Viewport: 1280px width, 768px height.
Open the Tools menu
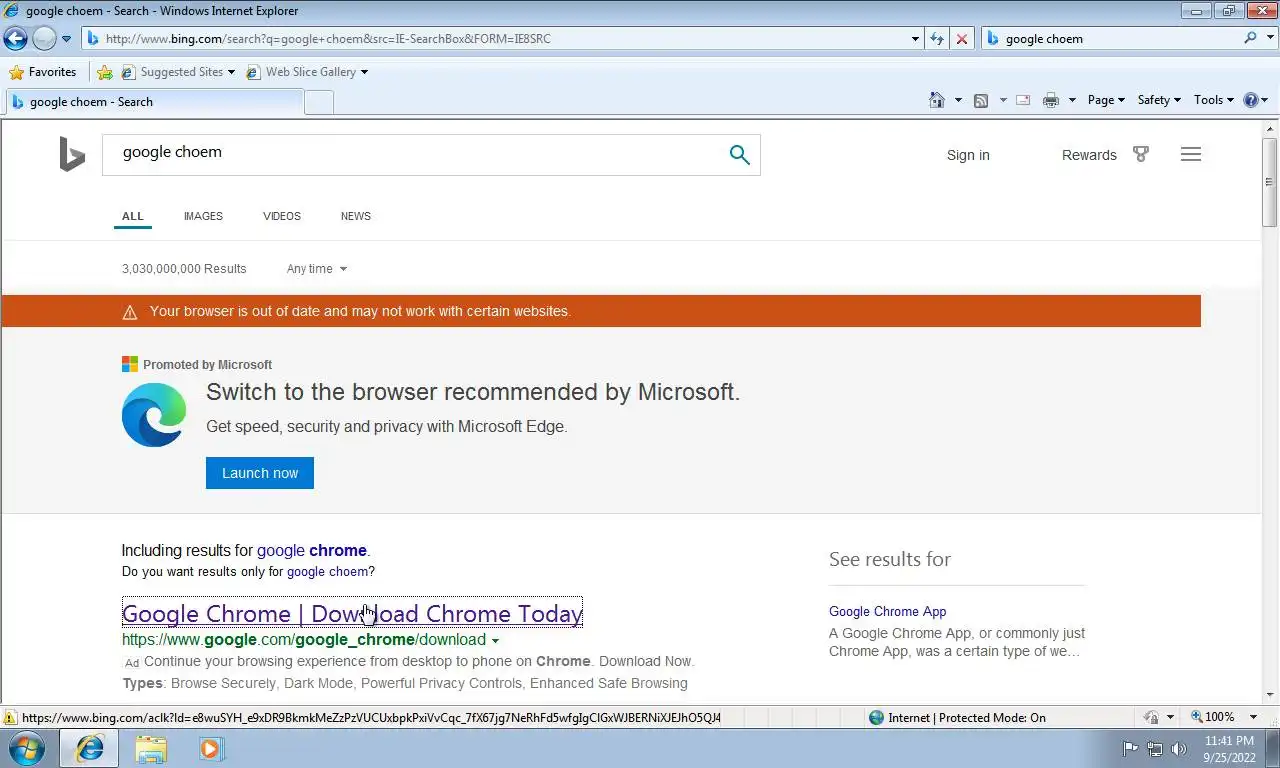(x=1214, y=100)
